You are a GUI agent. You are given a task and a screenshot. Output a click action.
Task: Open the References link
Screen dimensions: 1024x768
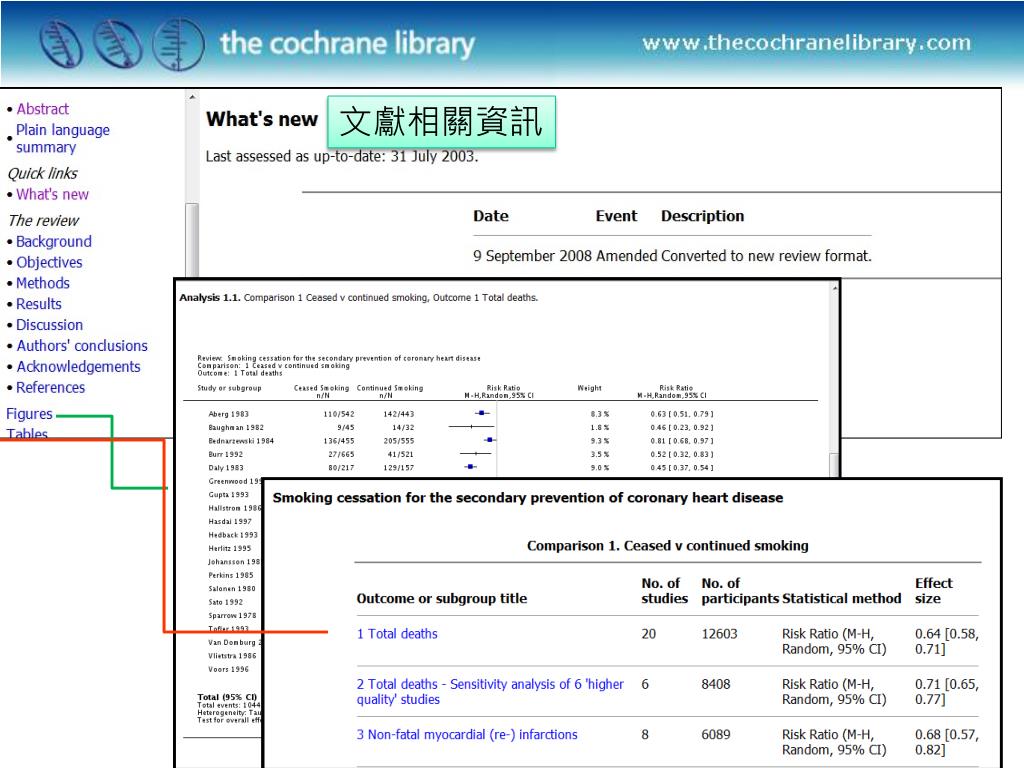(x=50, y=388)
